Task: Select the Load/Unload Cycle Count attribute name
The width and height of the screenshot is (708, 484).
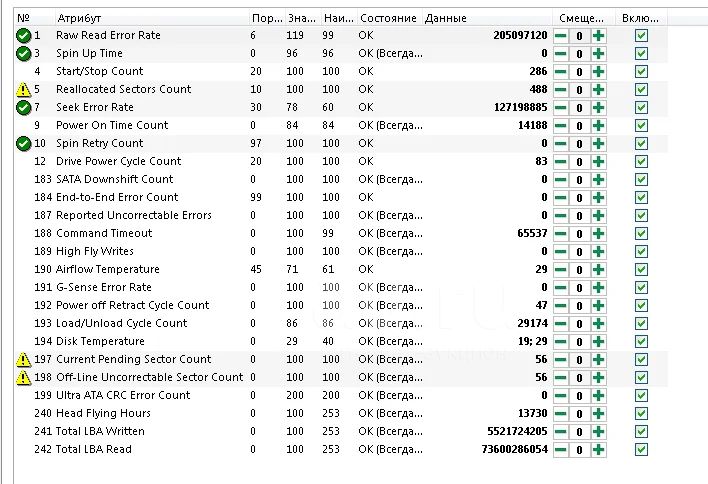Action: (121, 323)
